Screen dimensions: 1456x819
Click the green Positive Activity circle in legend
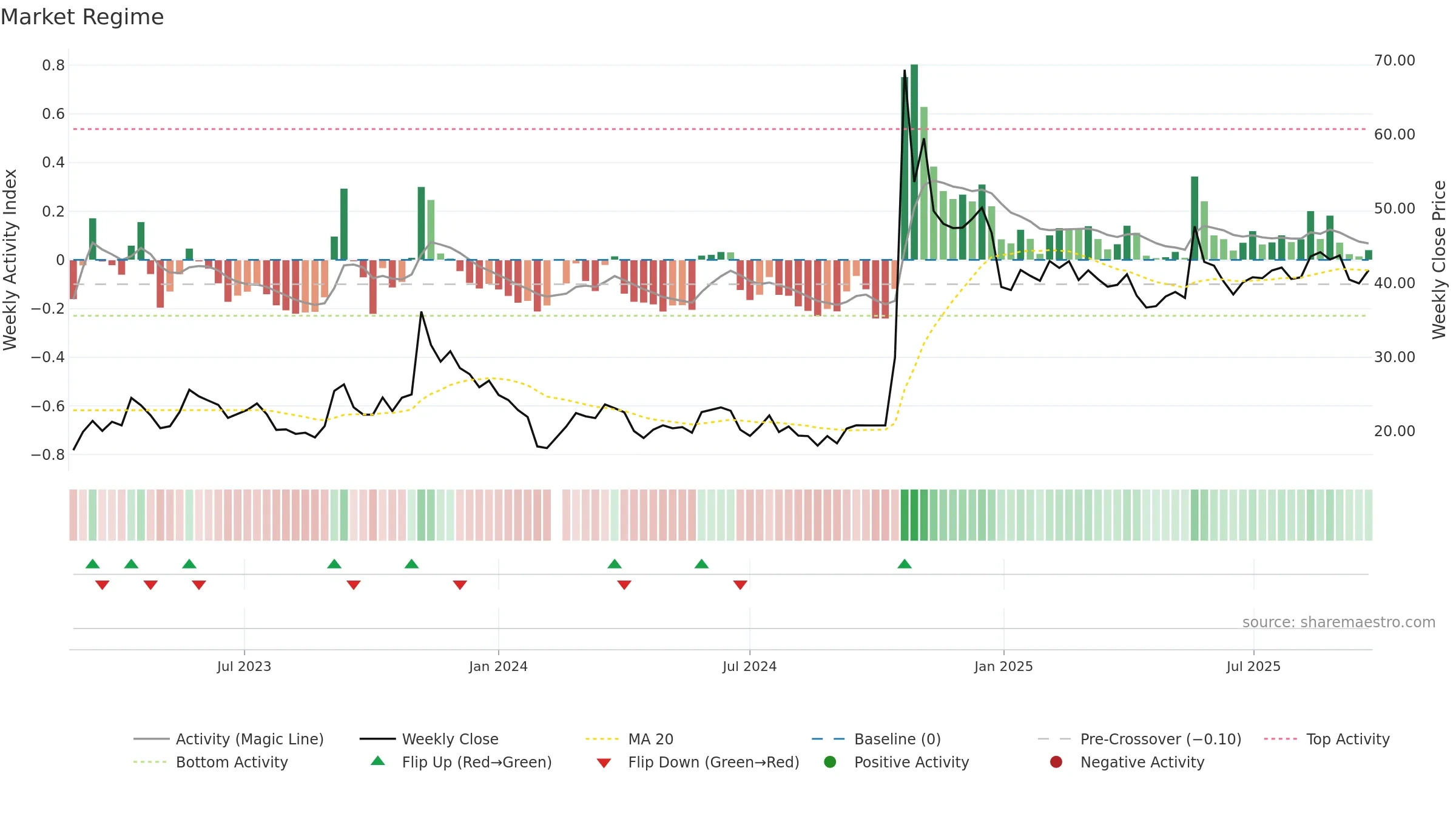click(x=830, y=762)
